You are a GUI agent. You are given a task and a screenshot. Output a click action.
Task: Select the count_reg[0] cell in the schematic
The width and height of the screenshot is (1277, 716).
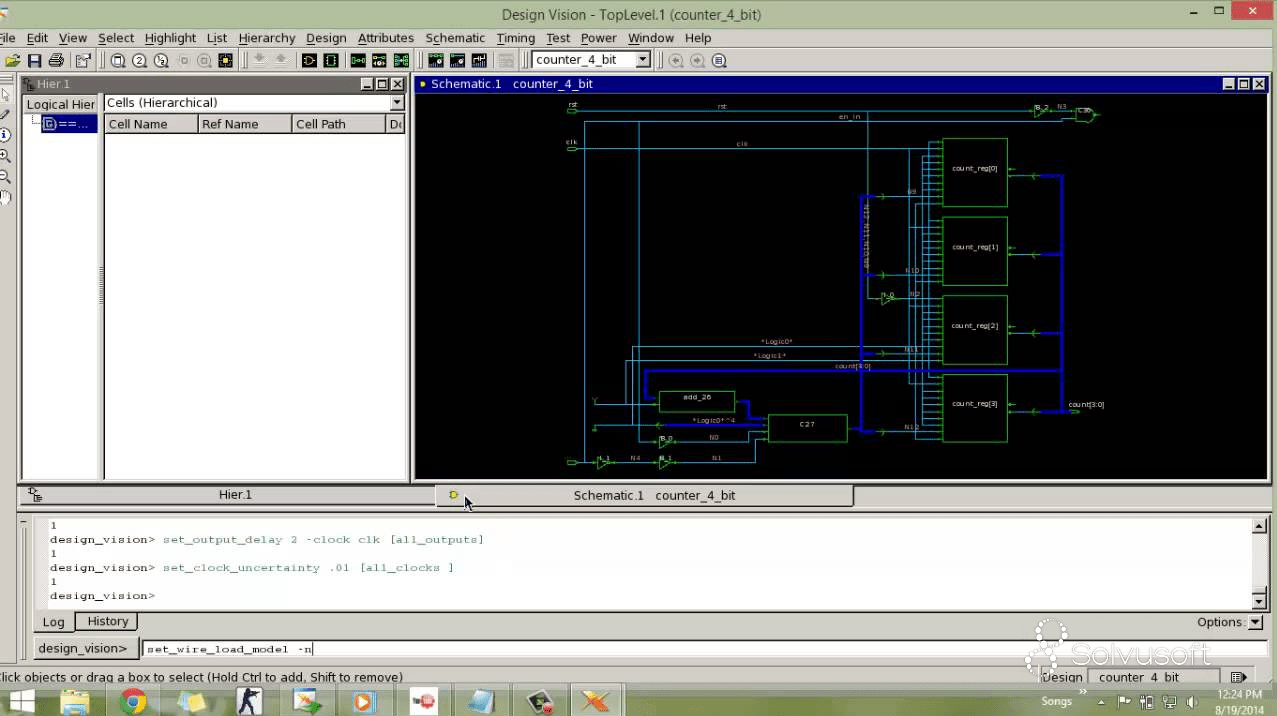[x=975, y=173]
